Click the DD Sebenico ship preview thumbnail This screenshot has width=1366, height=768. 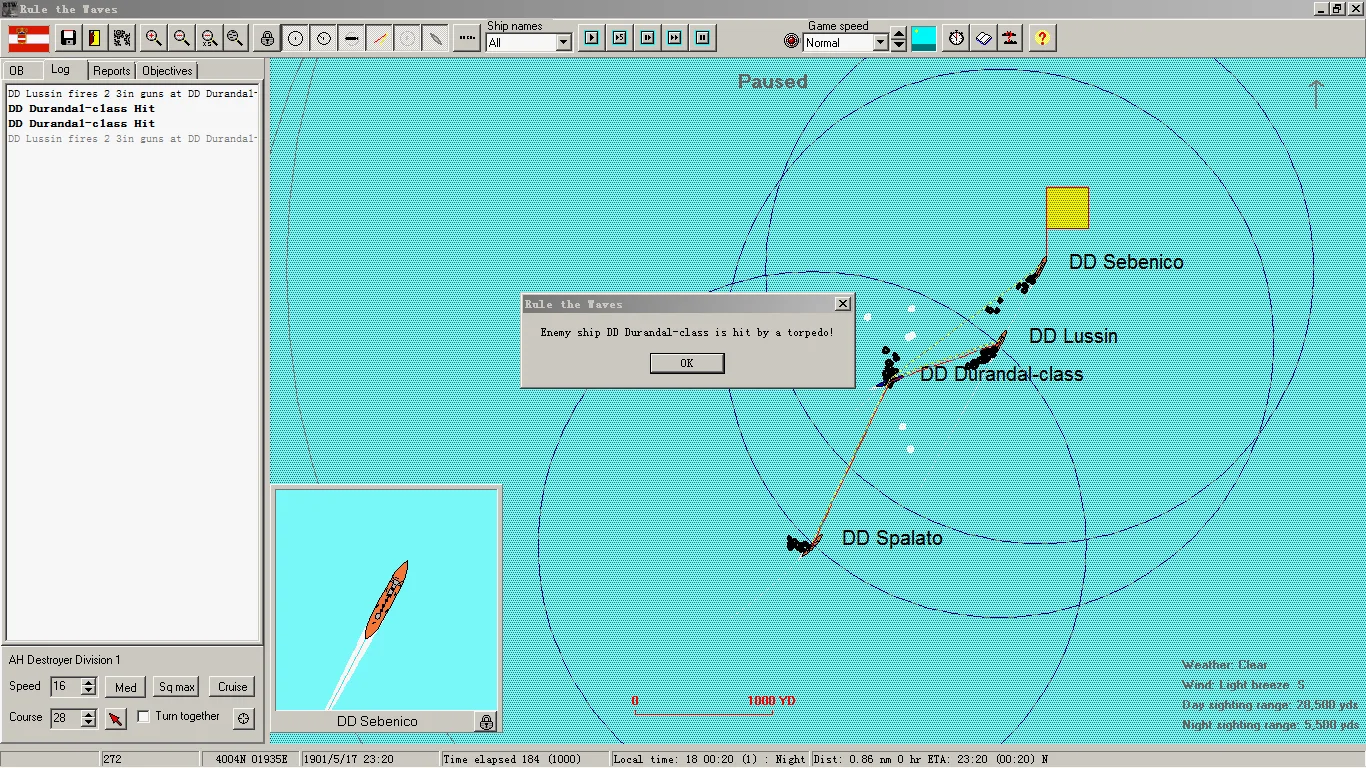click(387, 600)
